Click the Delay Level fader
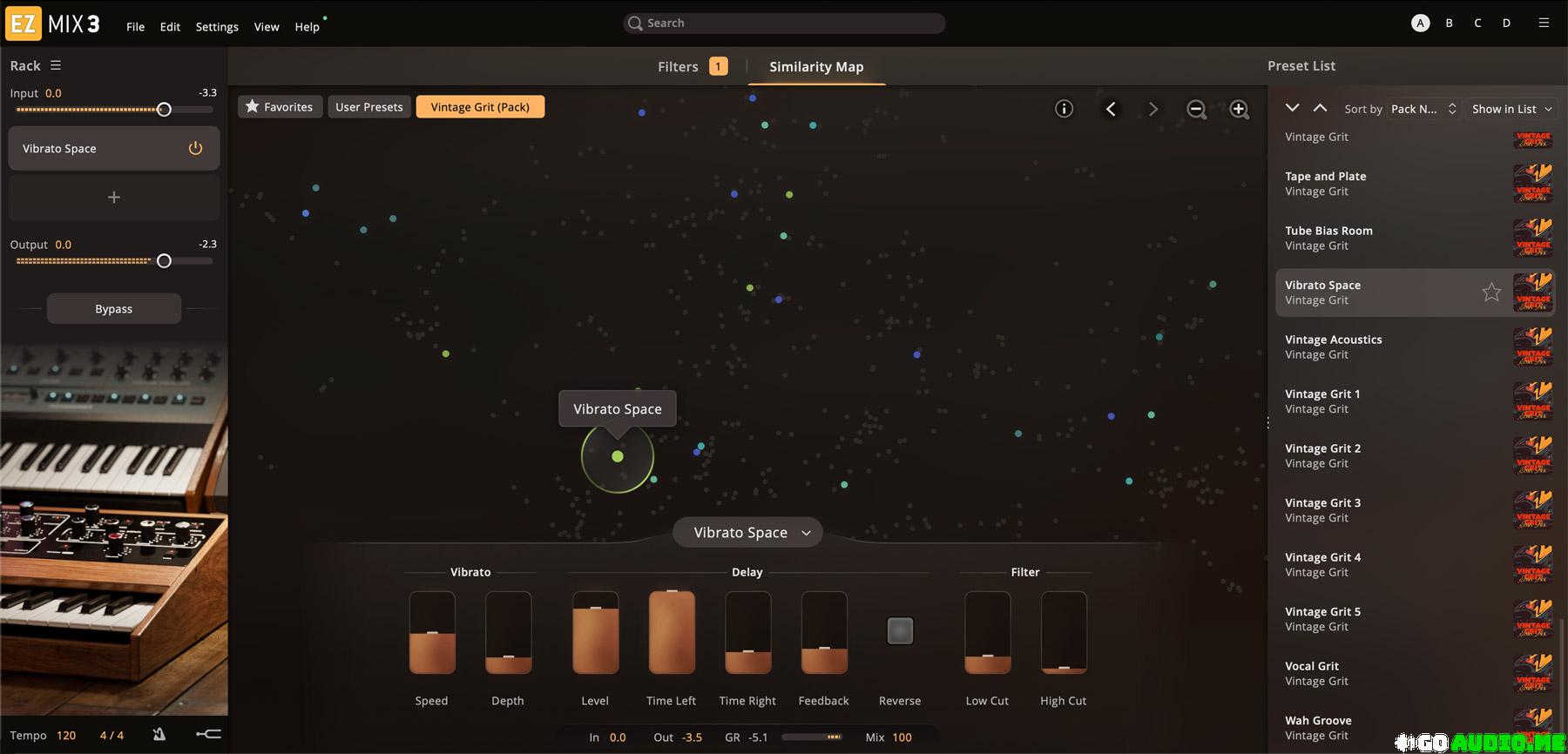 click(x=596, y=633)
